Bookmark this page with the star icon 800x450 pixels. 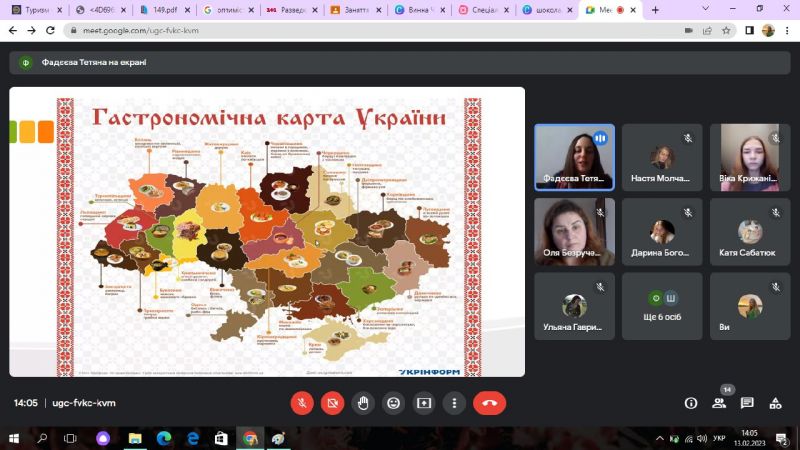click(x=726, y=31)
